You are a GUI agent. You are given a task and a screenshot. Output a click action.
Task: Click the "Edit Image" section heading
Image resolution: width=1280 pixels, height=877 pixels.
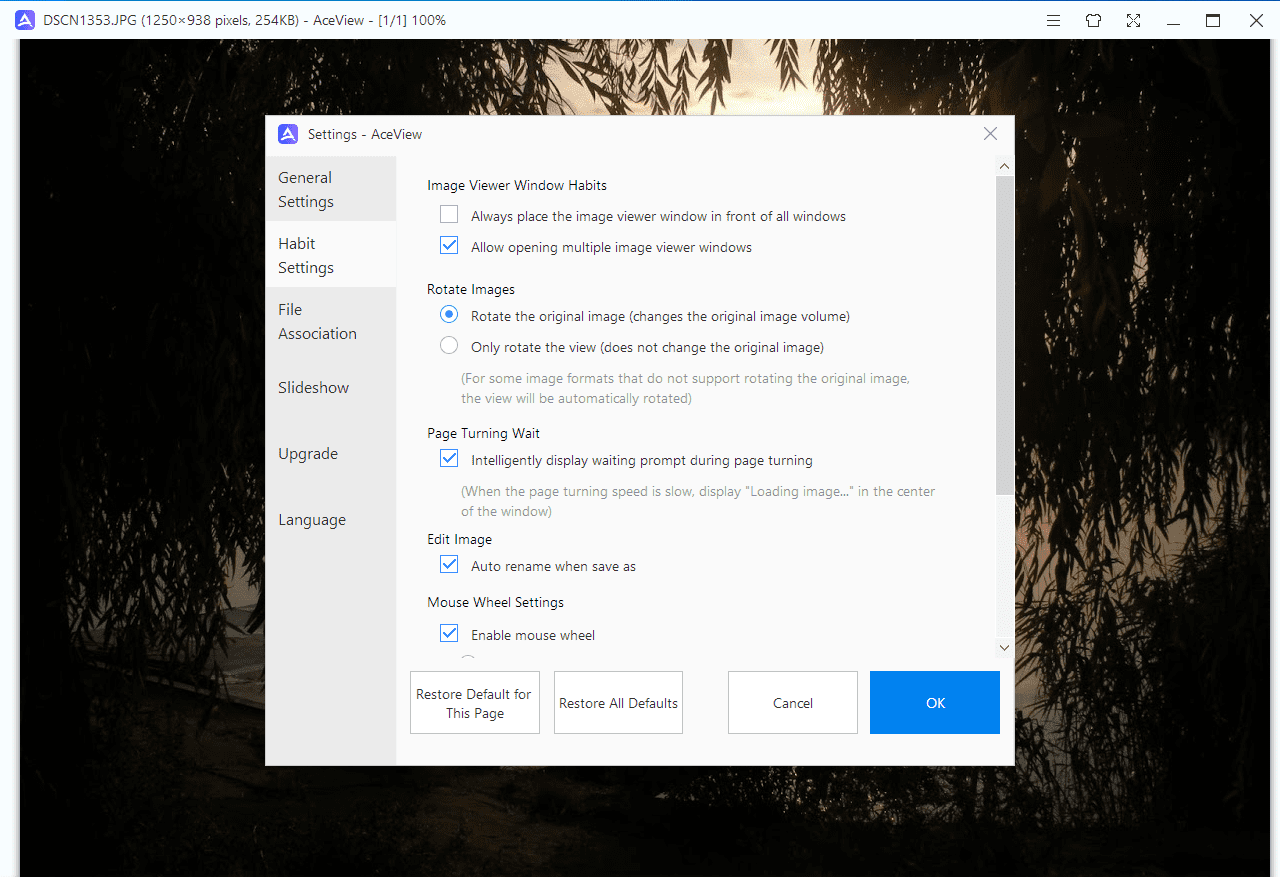(459, 539)
